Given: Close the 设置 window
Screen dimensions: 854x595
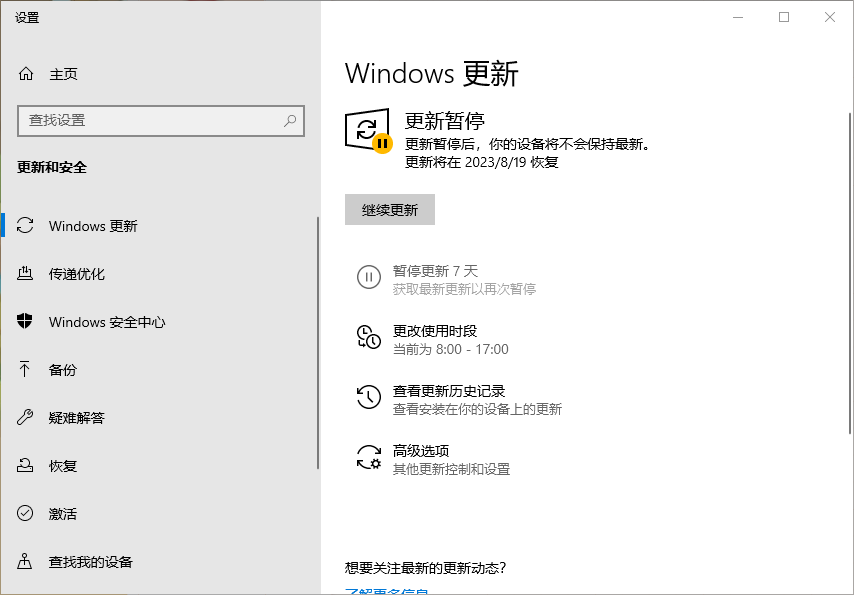Looking at the screenshot, I should pos(829,17).
